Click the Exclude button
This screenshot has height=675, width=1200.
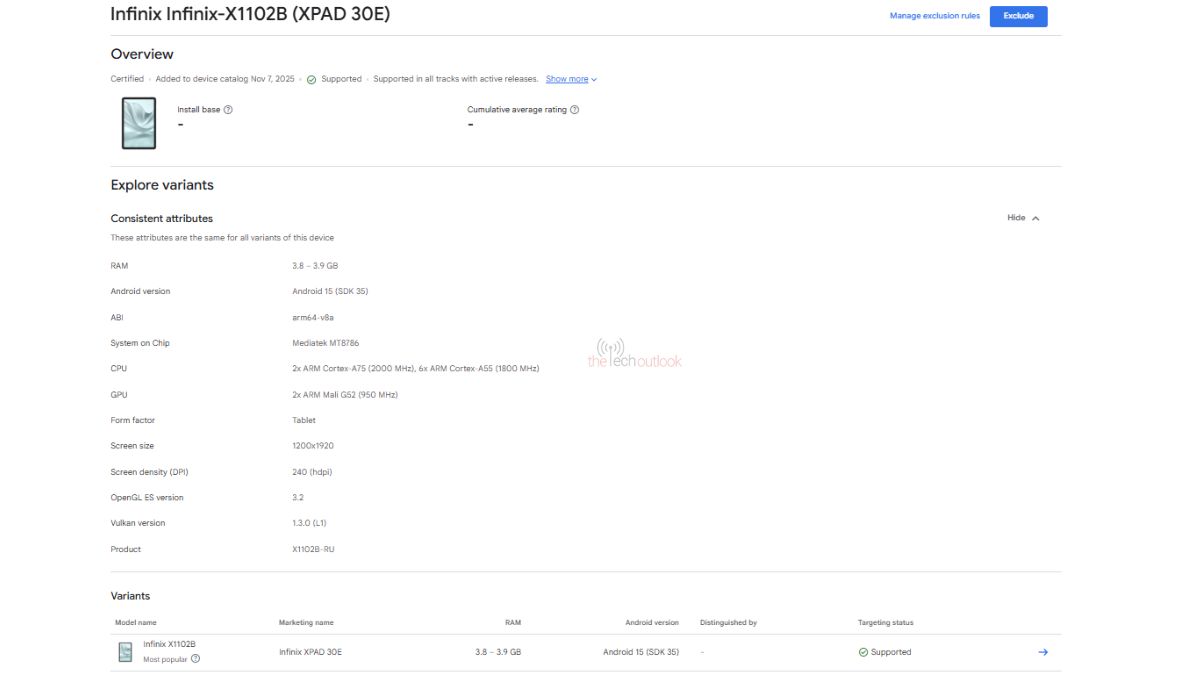point(1018,16)
